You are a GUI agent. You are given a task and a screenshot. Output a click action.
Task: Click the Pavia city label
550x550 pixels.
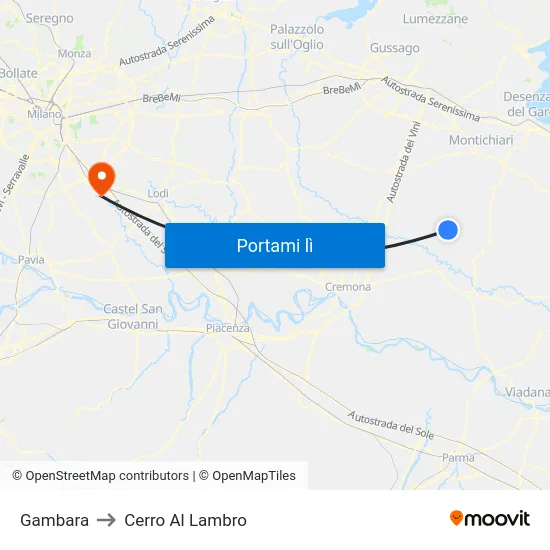(x=31, y=260)
